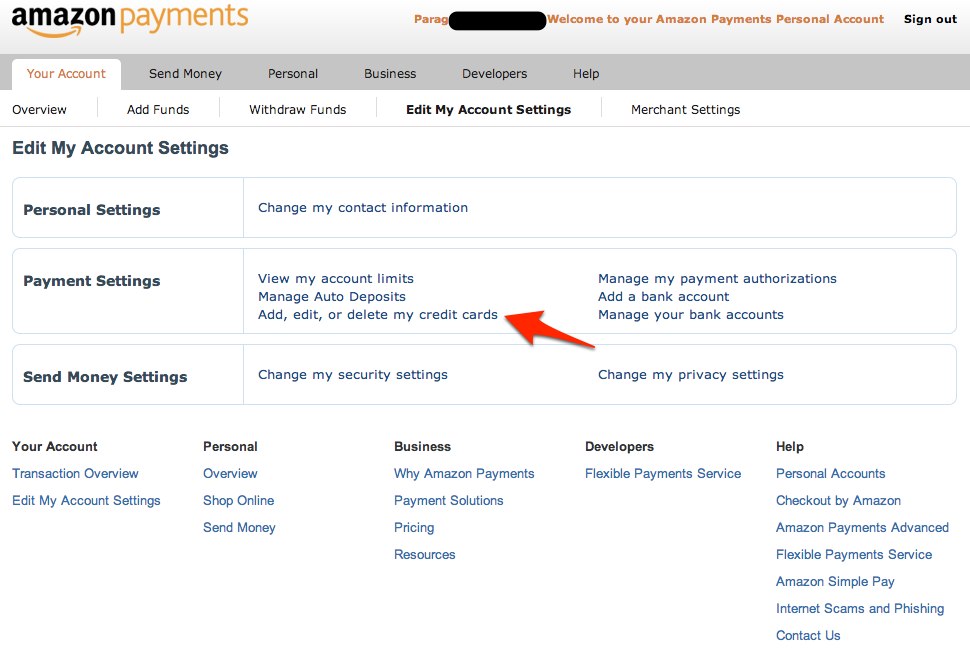Open Pricing footer link

(414, 528)
